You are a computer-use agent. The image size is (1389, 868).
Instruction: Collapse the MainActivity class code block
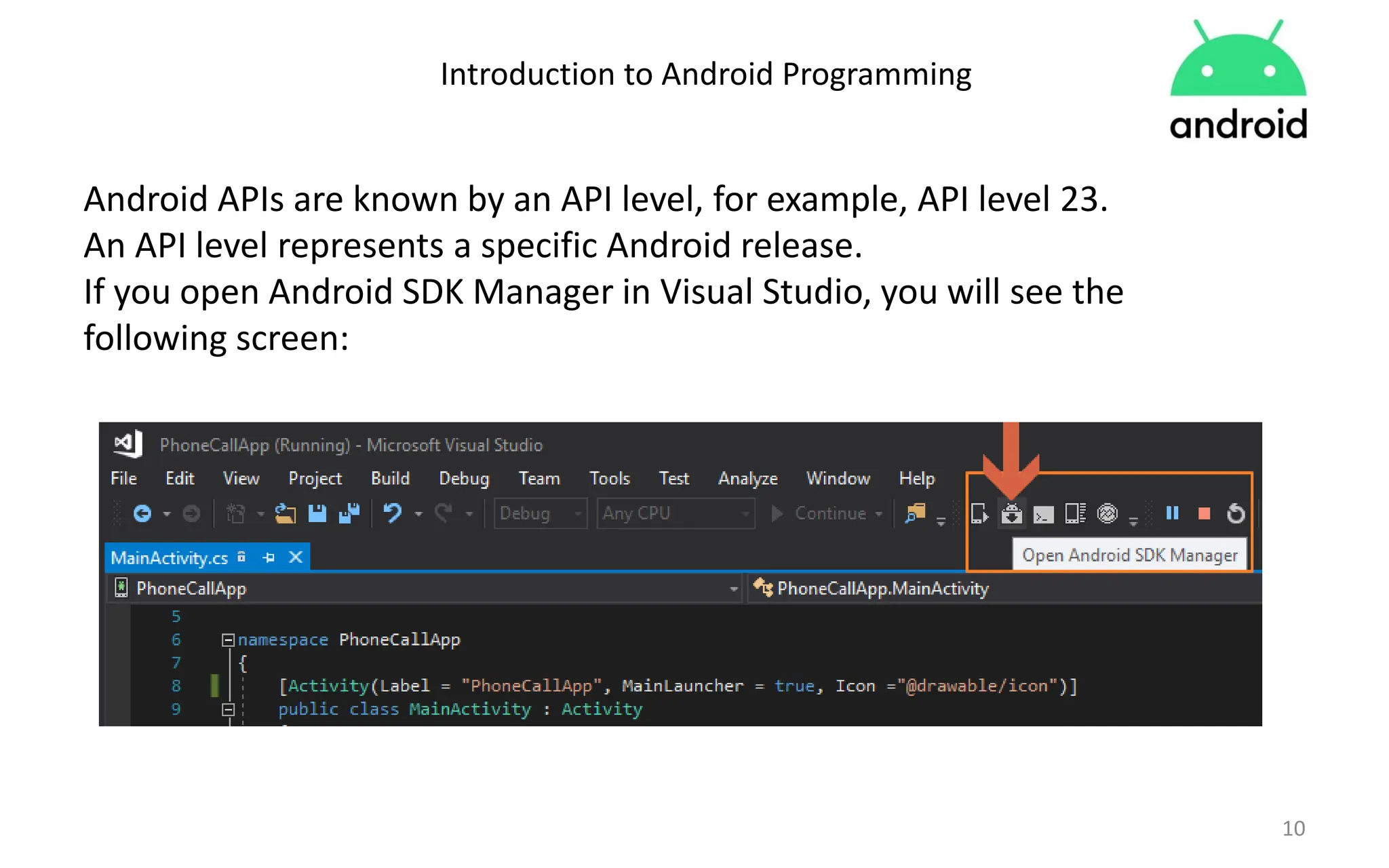[x=228, y=709]
